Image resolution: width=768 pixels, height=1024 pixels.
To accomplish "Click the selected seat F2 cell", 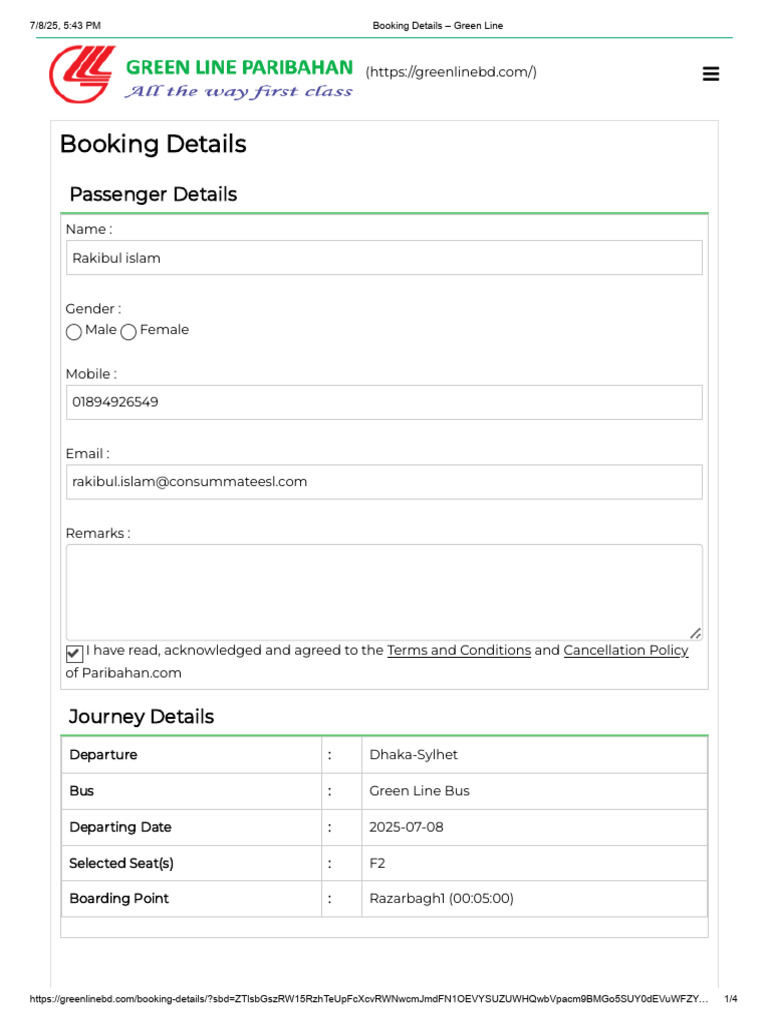I will (377, 863).
